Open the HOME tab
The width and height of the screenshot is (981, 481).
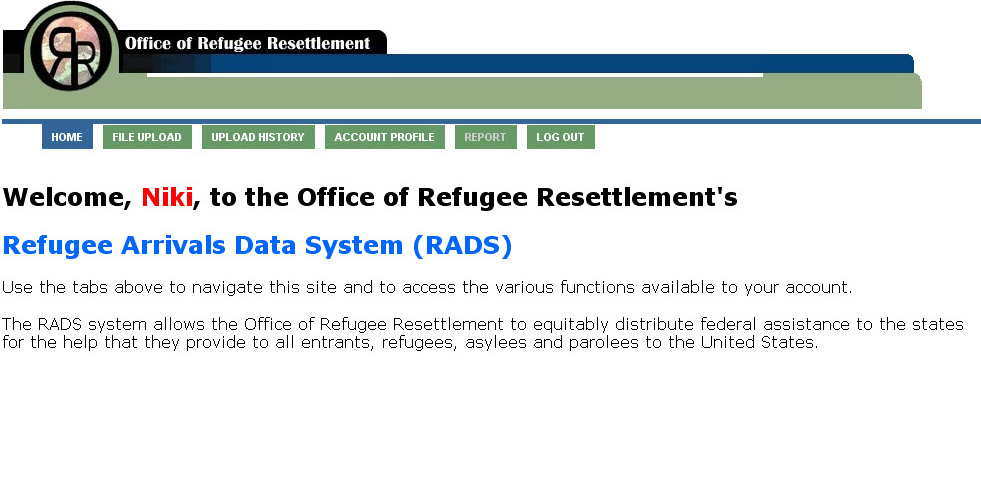pyautogui.click(x=67, y=137)
